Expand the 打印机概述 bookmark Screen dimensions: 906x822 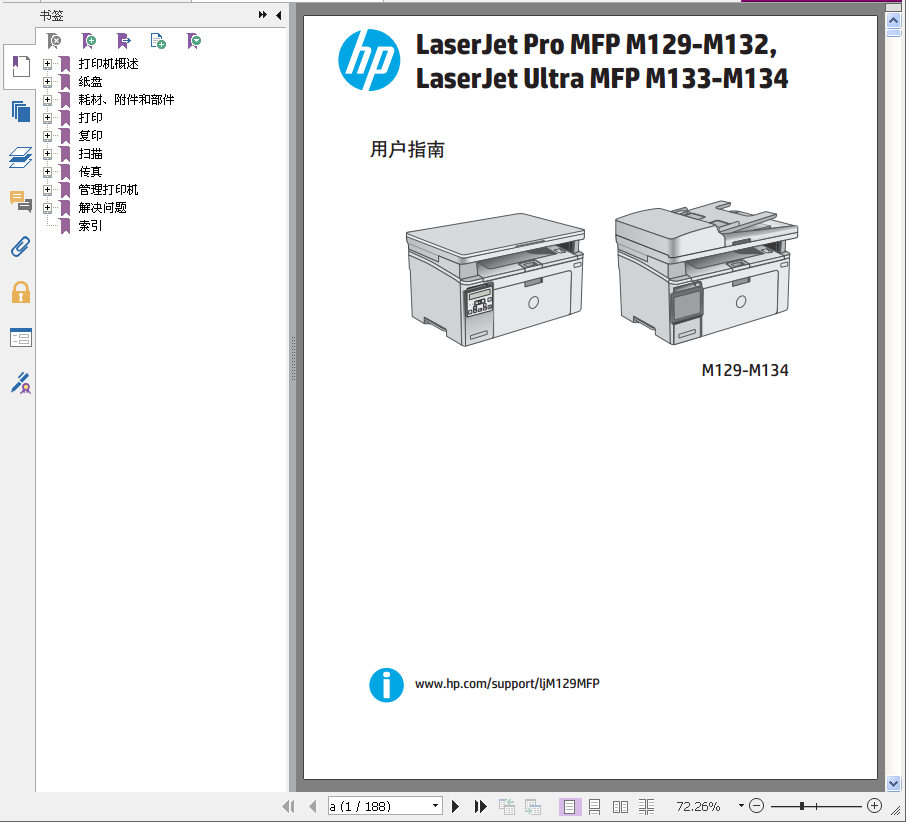pos(47,64)
